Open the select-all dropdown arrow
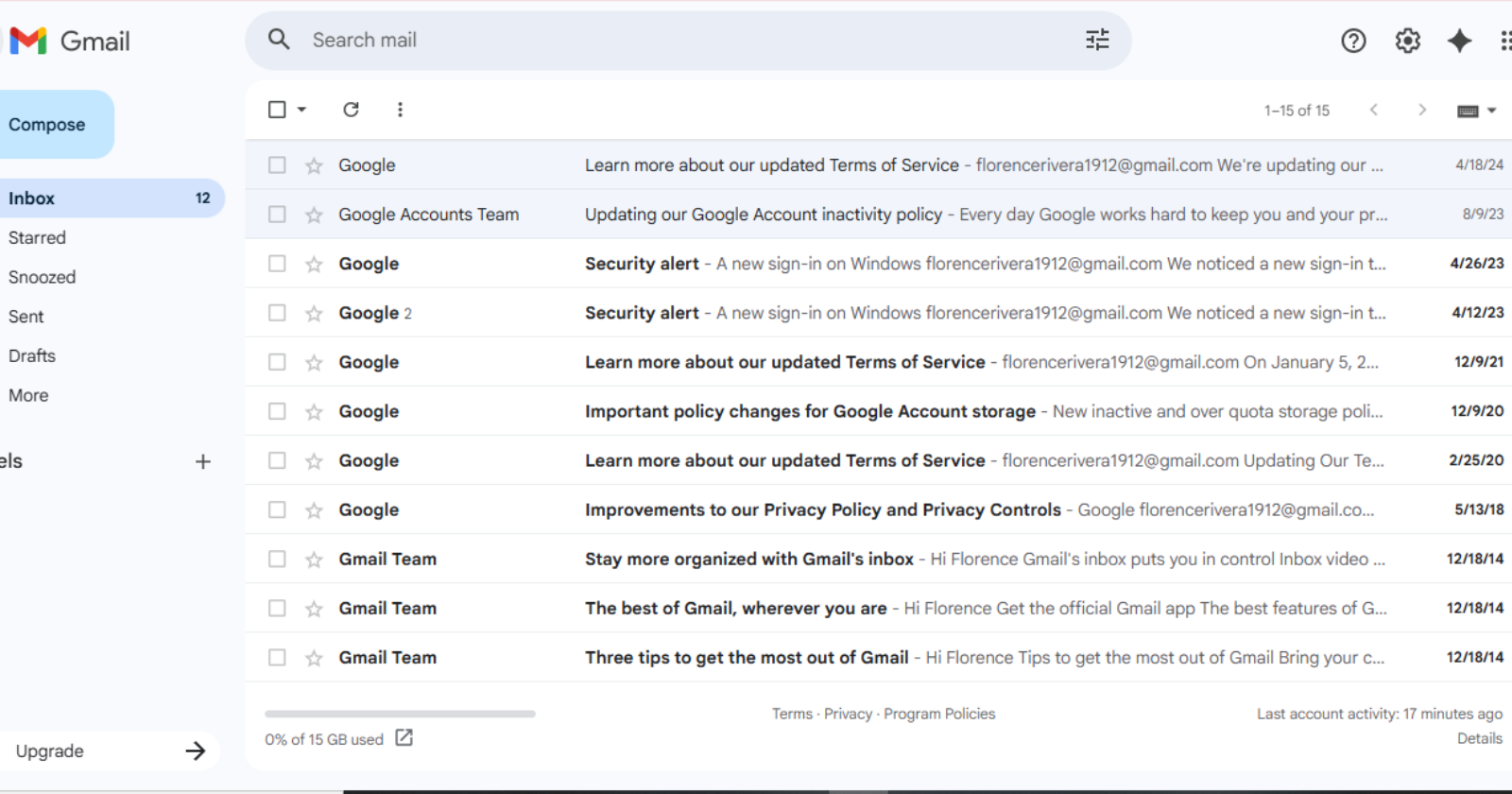Screen dimensions: 1512x794 click(x=301, y=110)
